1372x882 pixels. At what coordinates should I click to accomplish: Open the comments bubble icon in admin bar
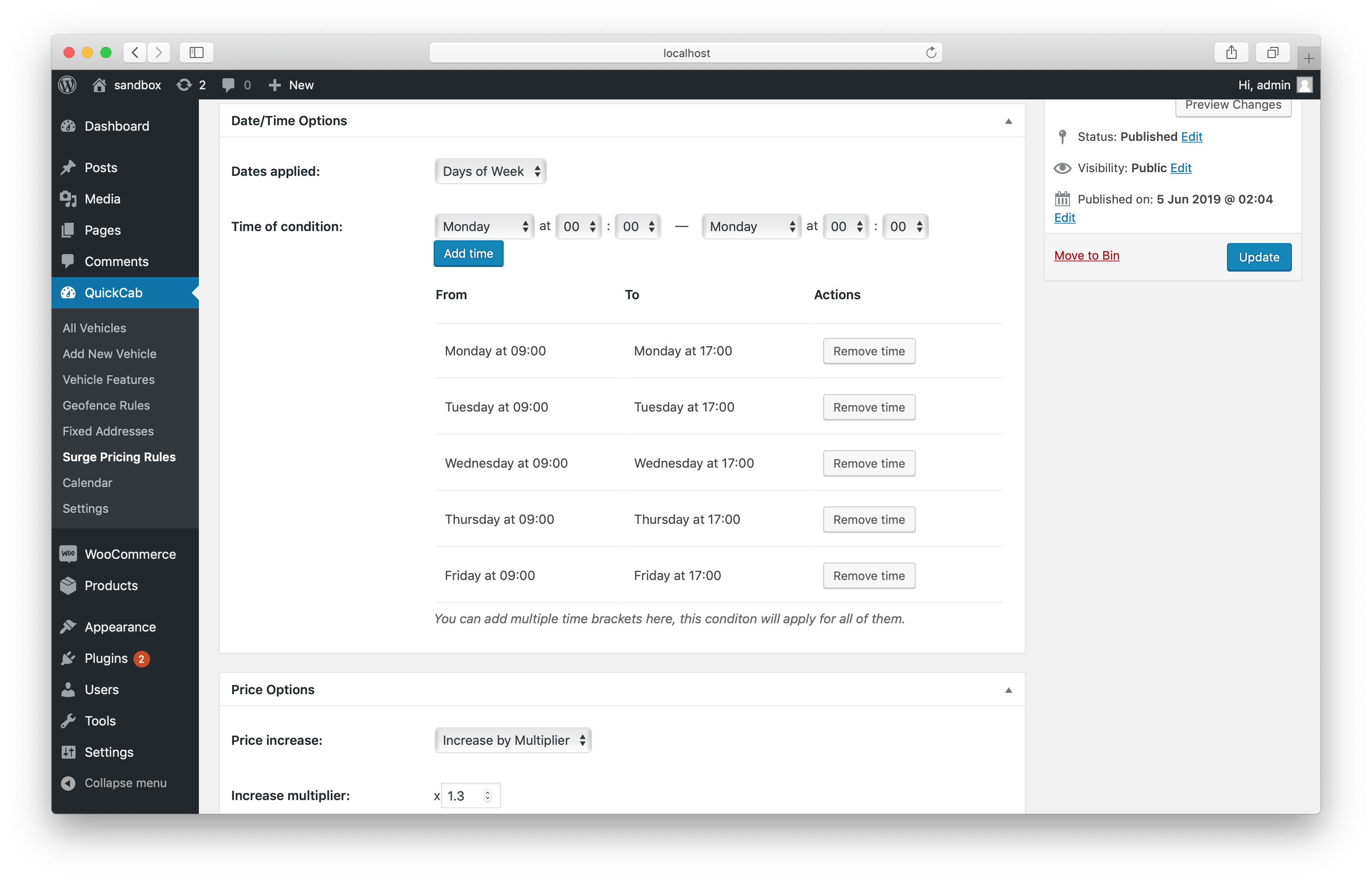click(x=228, y=85)
